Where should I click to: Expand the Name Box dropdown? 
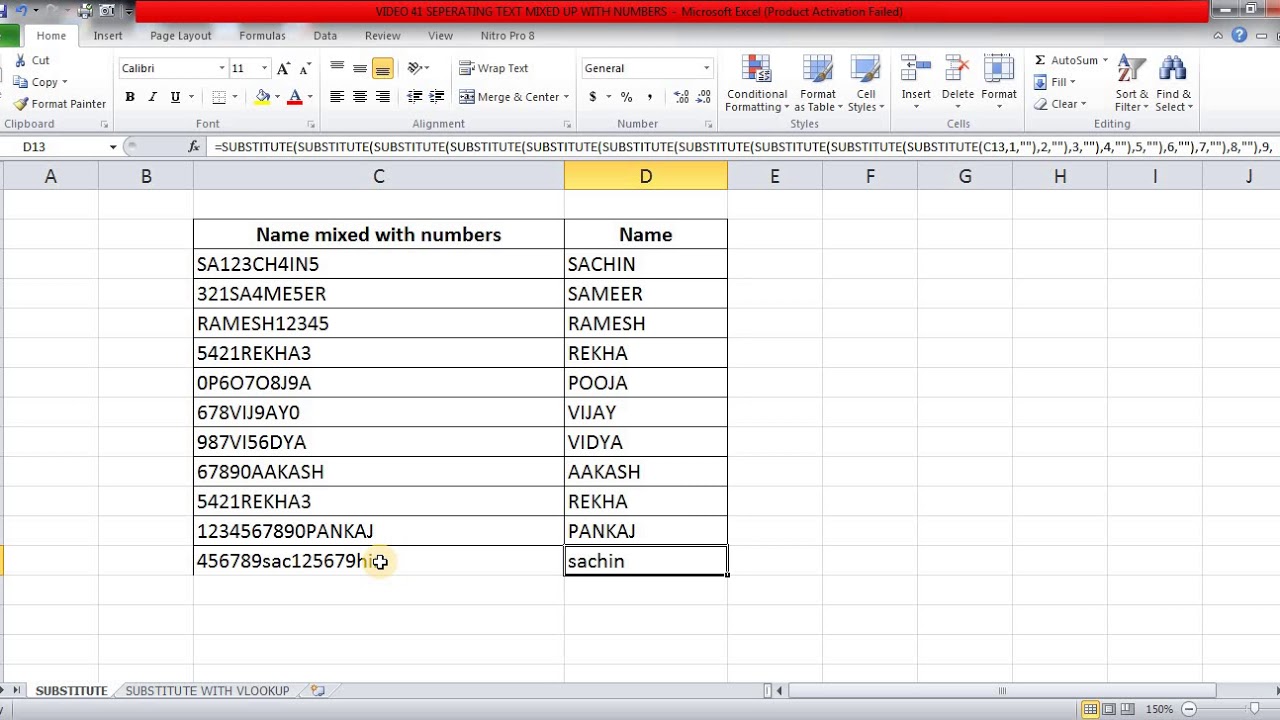(113, 146)
